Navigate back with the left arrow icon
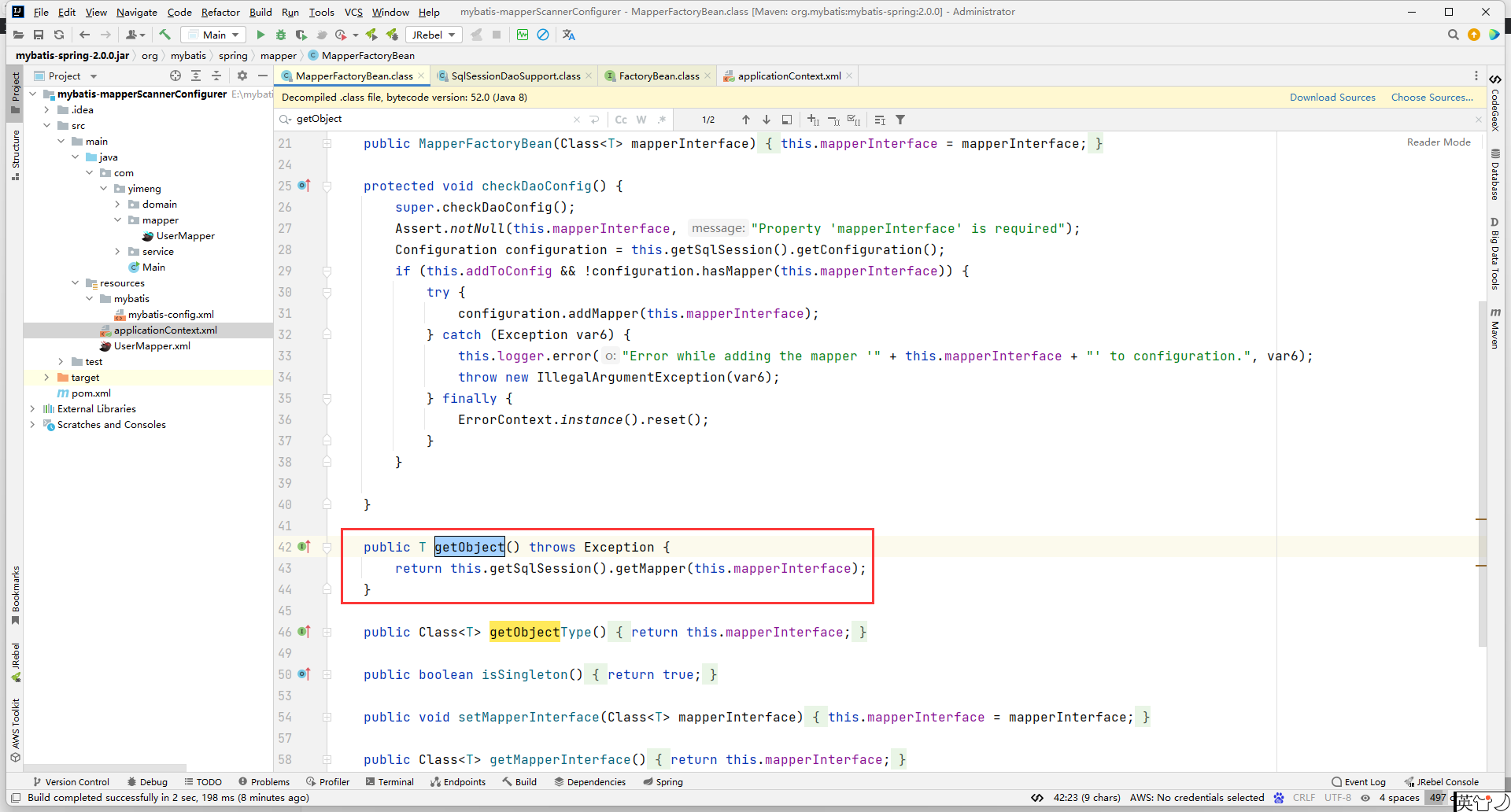The width and height of the screenshot is (1511, 812). tap(85, 35)
